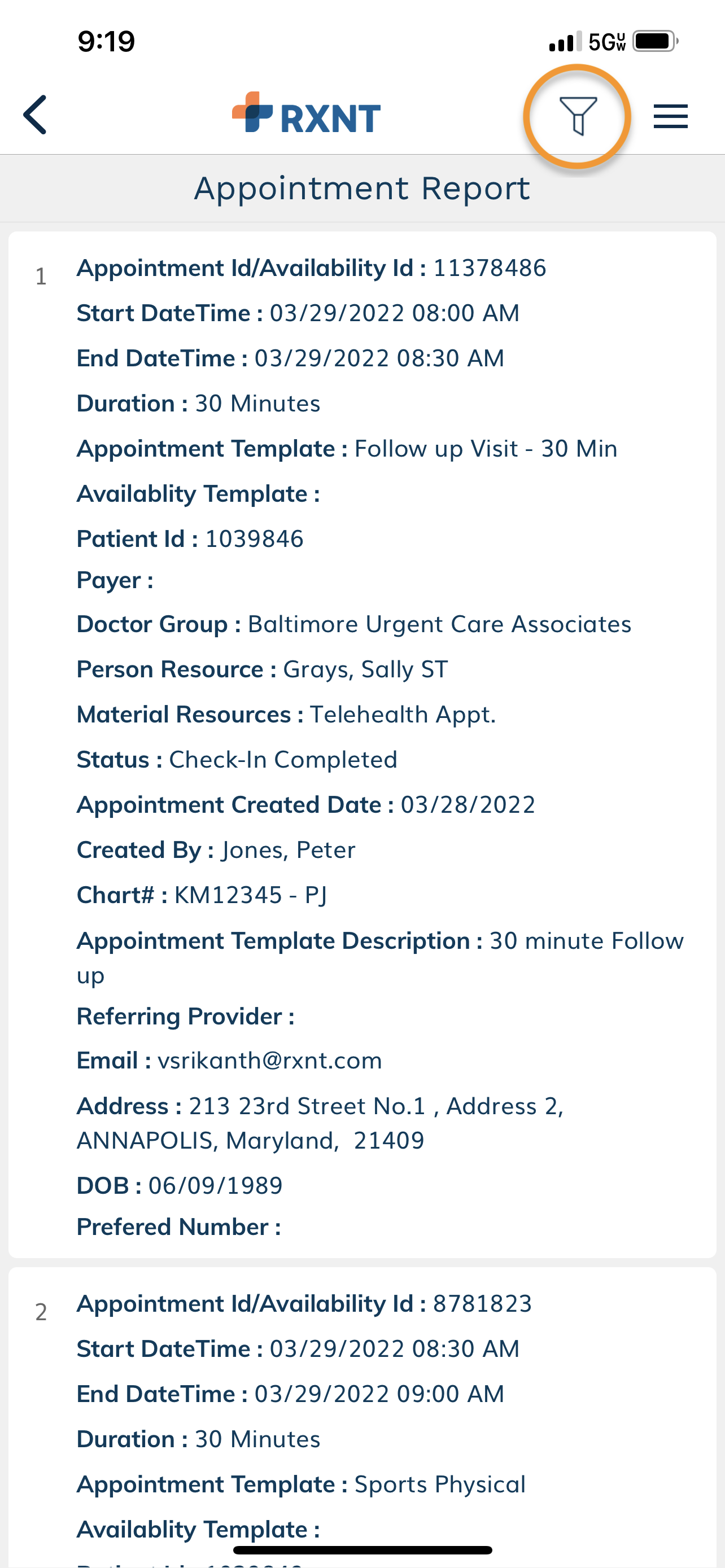Tap the RXNT logo

[306, 113]
